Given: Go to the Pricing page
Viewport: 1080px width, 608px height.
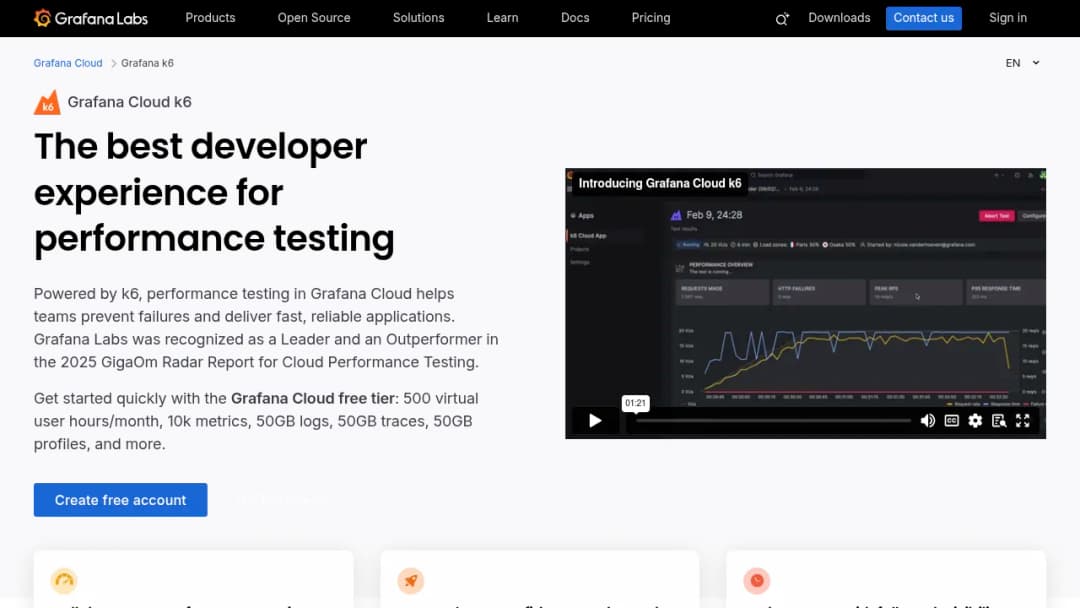Looking at the screenshot, I should [x=651, y=18].
